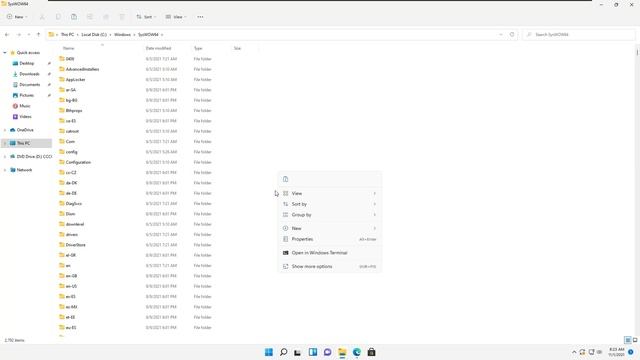Click the Cut scissors icon in toolbar
640x360 pixels.
(x=42, y=17)
